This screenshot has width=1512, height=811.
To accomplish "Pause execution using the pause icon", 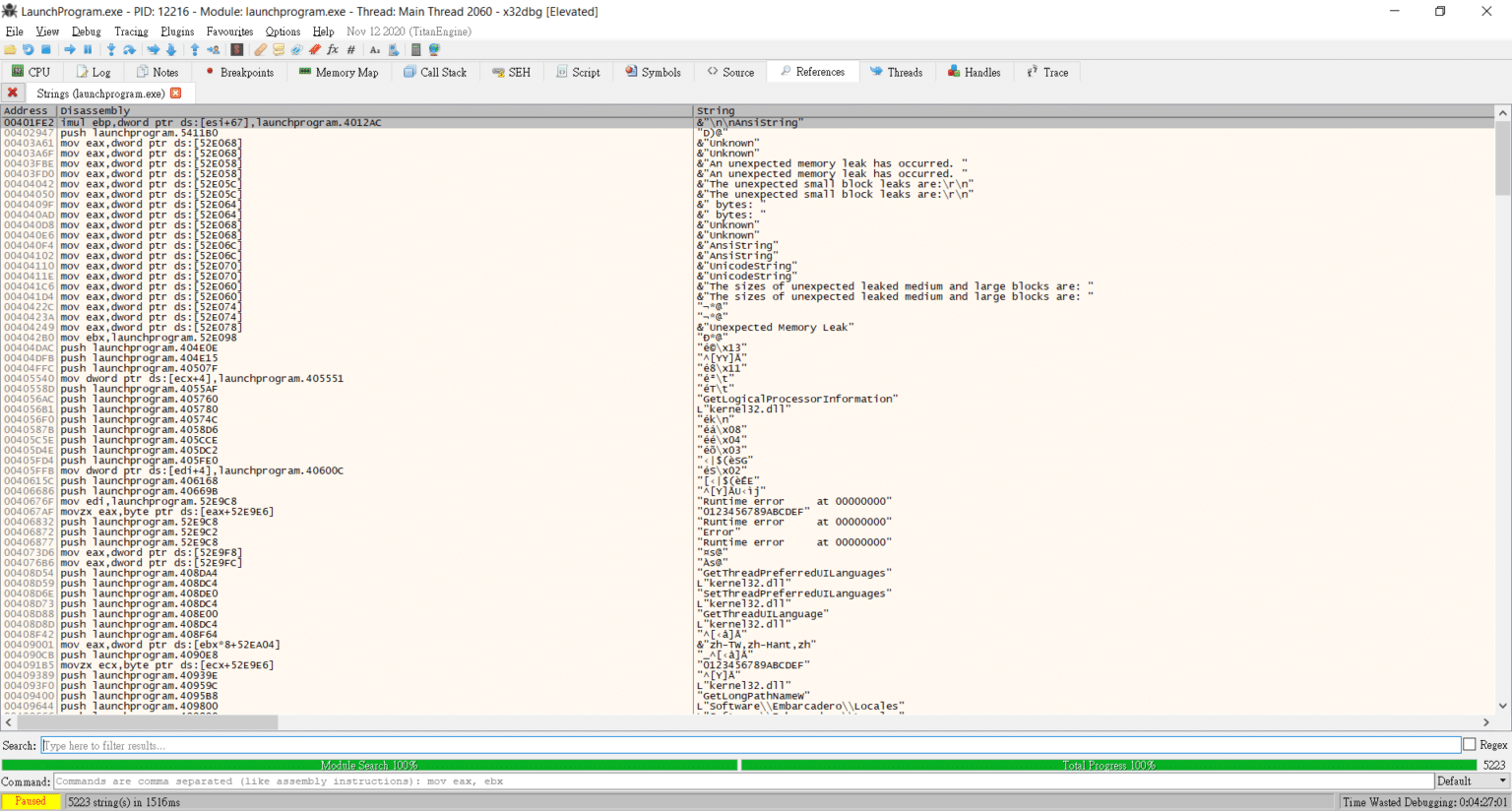I will [88, 49].
